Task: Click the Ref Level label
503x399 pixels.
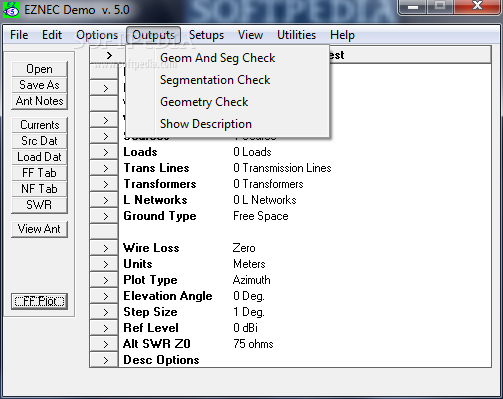Action: pos(151,328)
